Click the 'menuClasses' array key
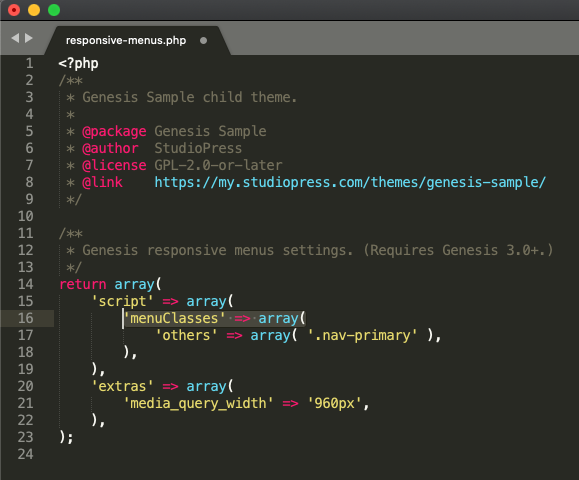 click(174, 318)
